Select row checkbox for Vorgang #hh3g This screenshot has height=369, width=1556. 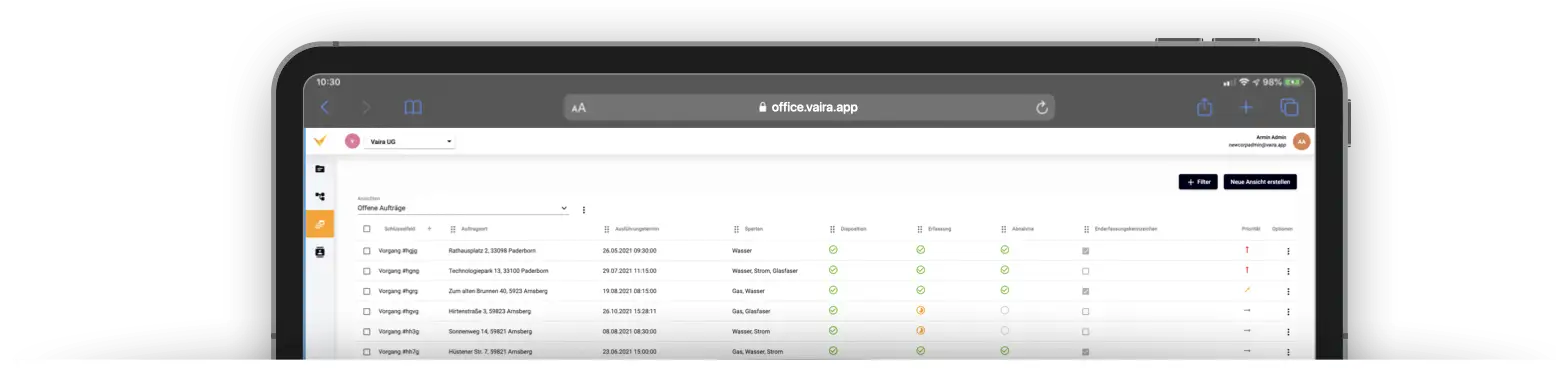coord(367,332)
